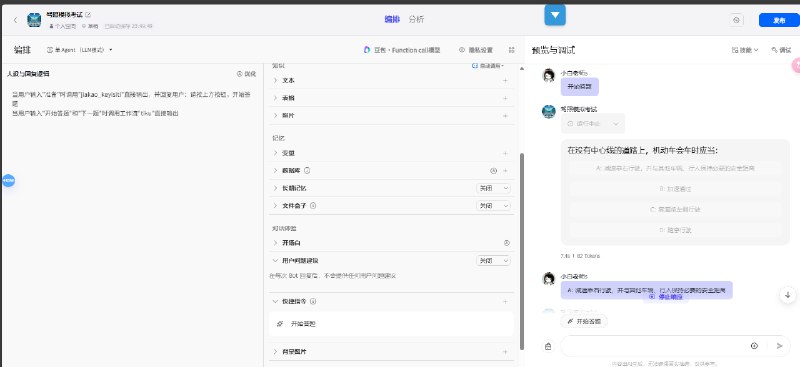The height and width of the screenshot is (367, 800).
Task: Add a 背景图片 with plus icon
Action: tap(505, 352)
